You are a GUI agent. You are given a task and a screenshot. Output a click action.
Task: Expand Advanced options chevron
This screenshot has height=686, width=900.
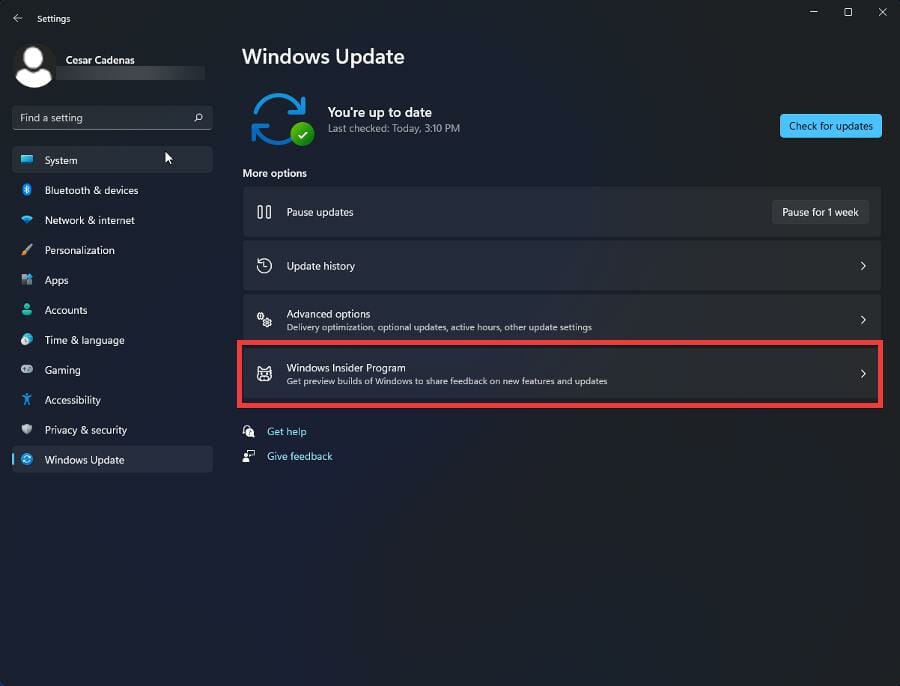point(863,320)
